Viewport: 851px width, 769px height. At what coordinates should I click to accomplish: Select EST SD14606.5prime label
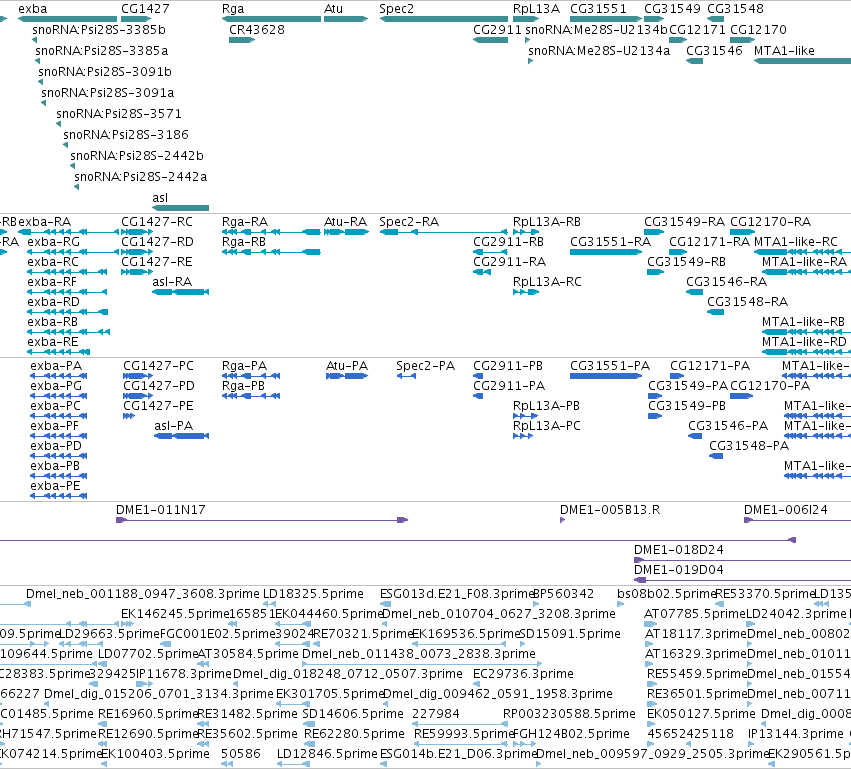[x=353, y=714]
